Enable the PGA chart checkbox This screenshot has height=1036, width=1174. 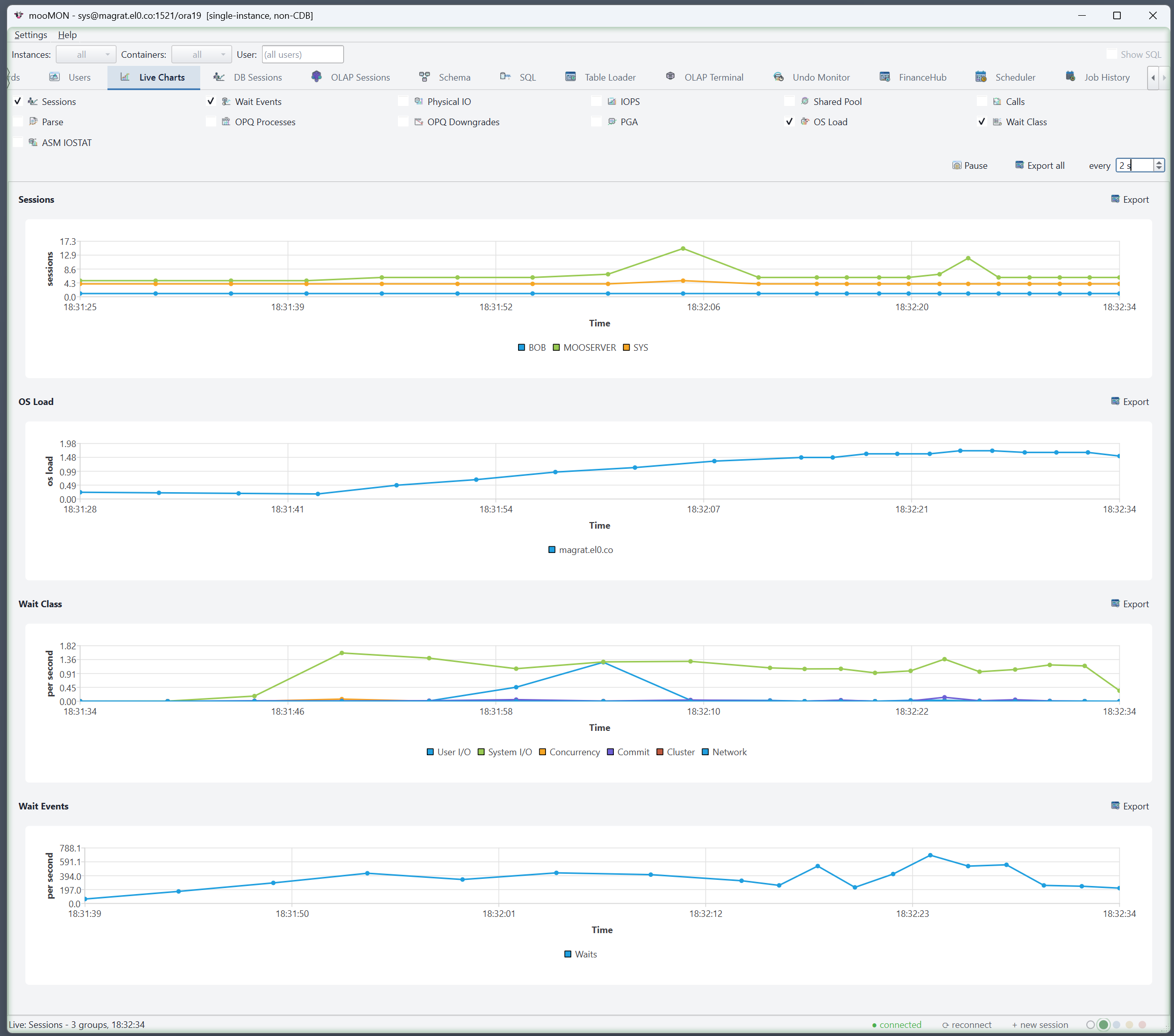click(596, 122)
